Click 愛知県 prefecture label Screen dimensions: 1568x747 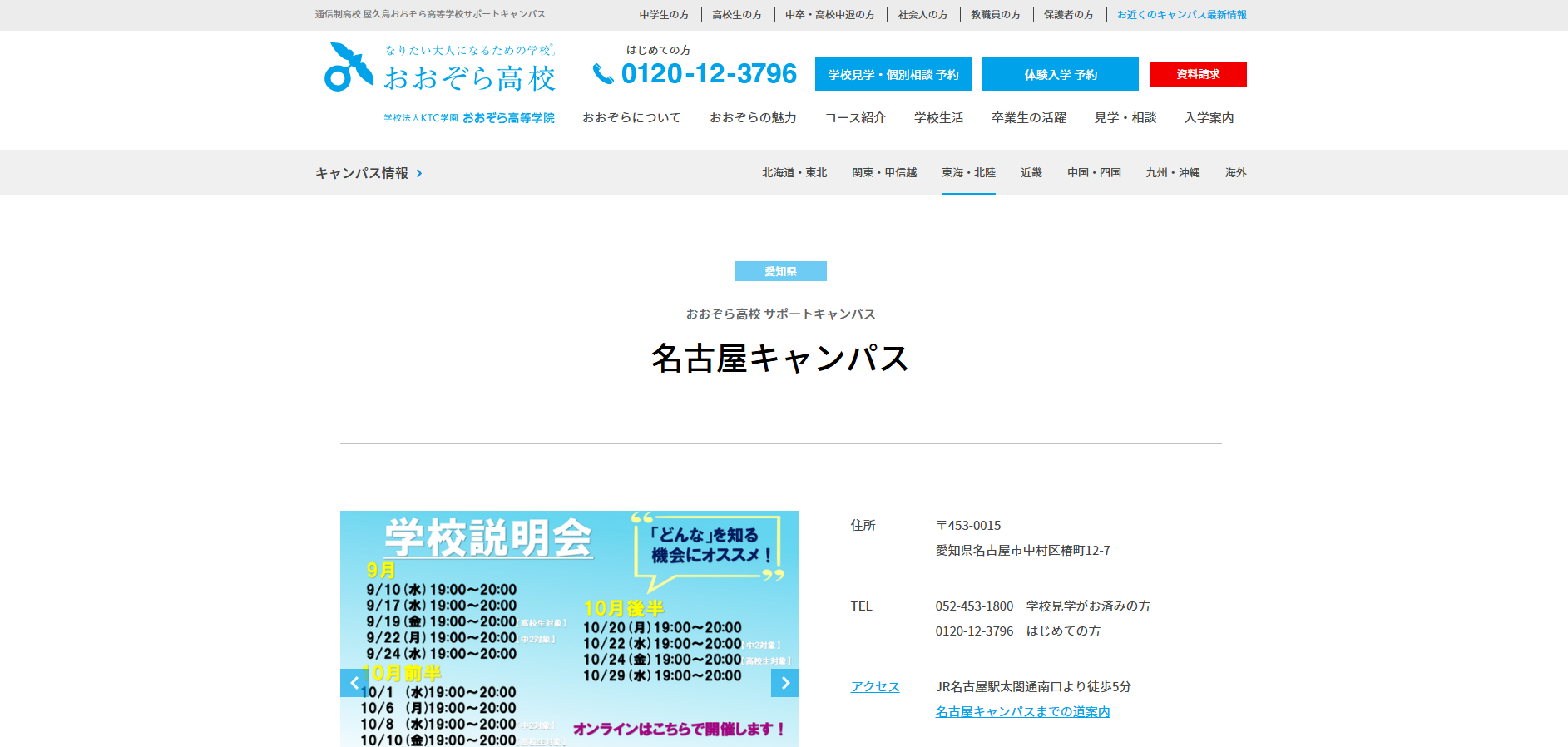[781, 271]
